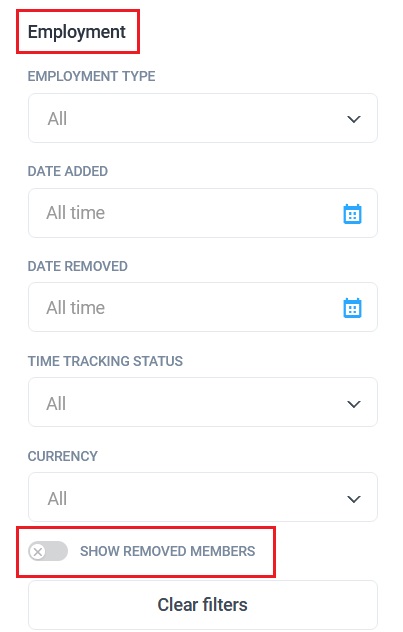Expand the Currency dropdown
The image size is (403, 632).
click(203, 497)
